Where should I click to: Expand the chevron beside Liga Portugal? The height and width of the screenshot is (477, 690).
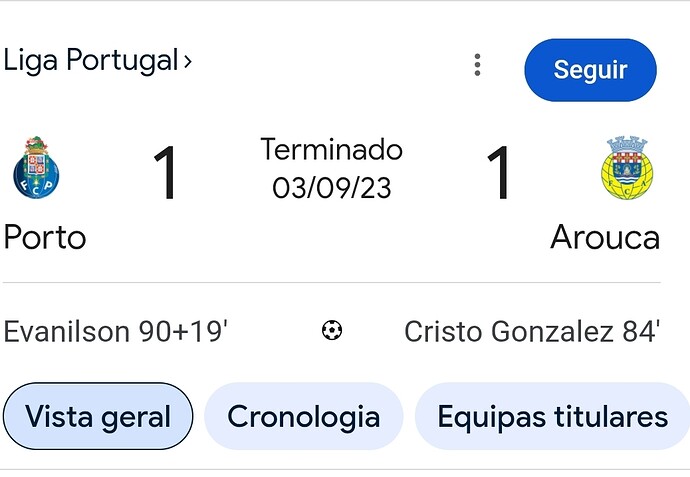click(x=187, y=61)
